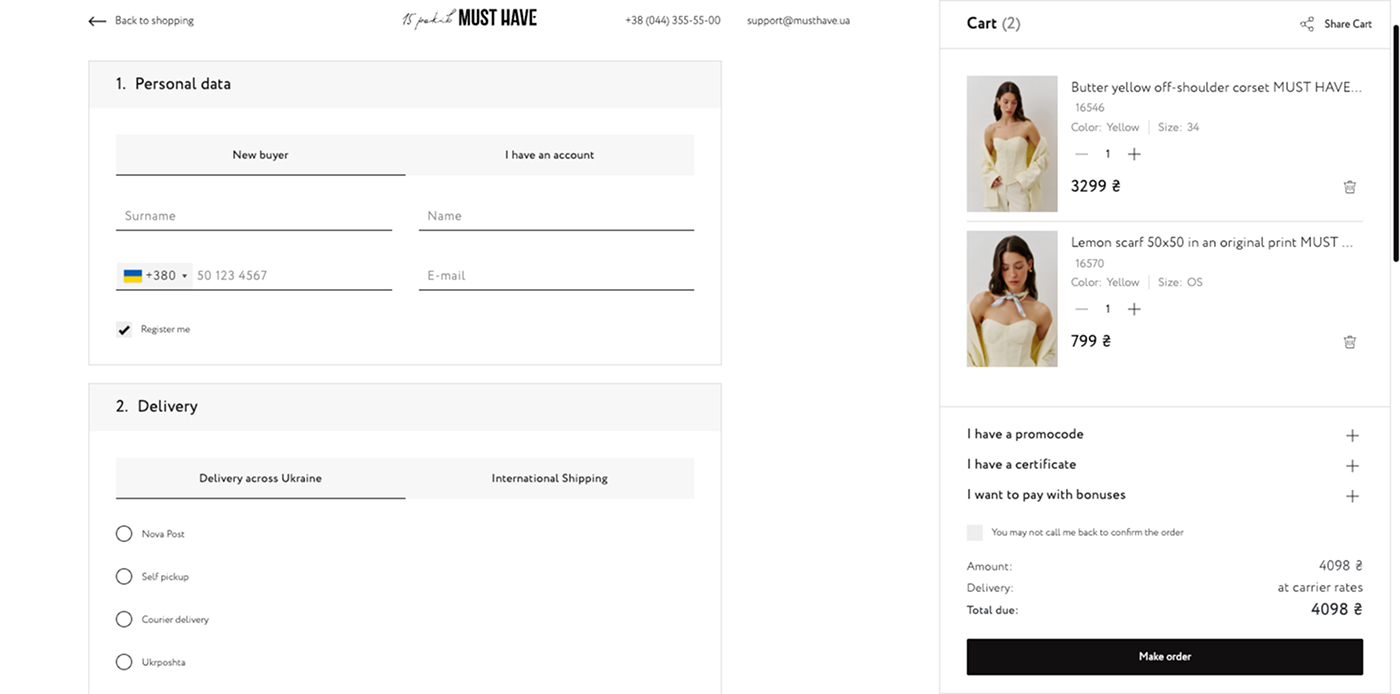The width and height of the screenshot is (1400, 694).
Task: Choose Courier delivery radio button
Action: (x=124, y=619)
